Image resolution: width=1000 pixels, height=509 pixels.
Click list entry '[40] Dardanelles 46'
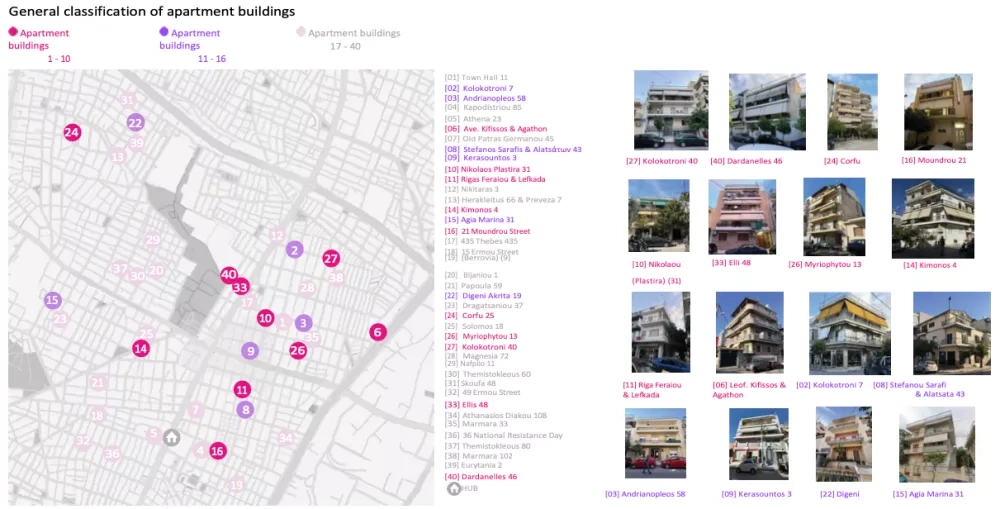point(481,477)
